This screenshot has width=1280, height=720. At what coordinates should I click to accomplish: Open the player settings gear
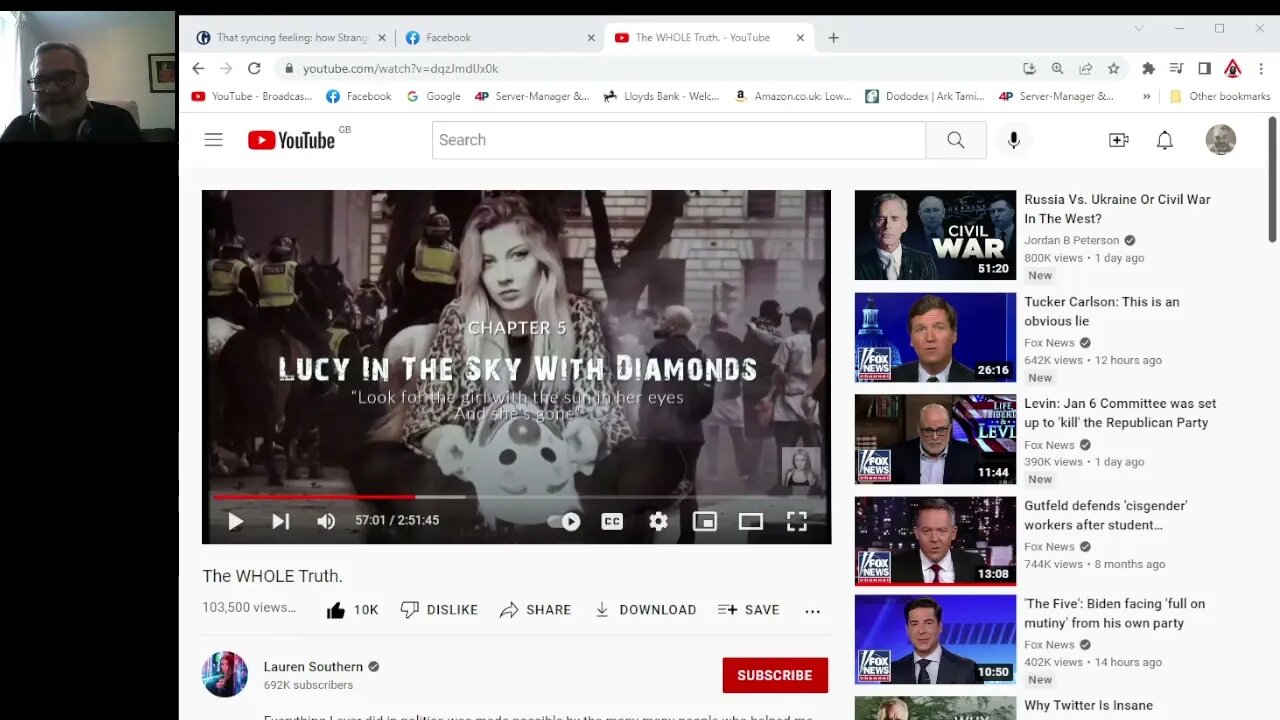click(x=658, y=521)
